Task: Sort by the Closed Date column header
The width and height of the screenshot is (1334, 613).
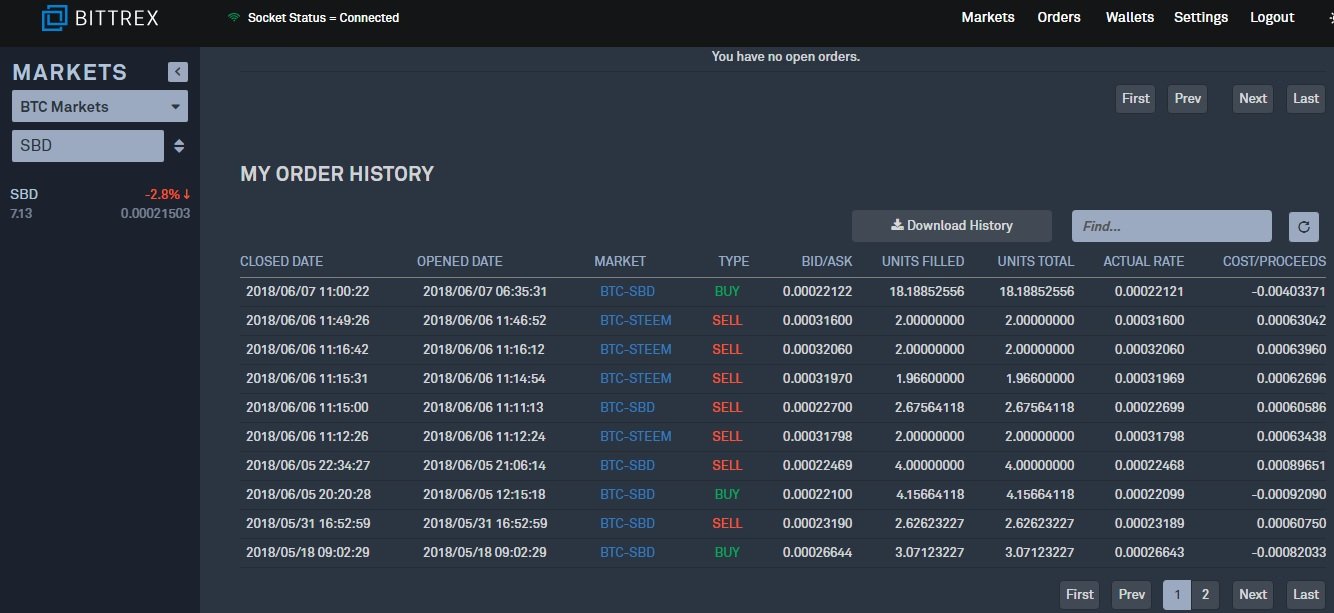Action: [281, 261]
